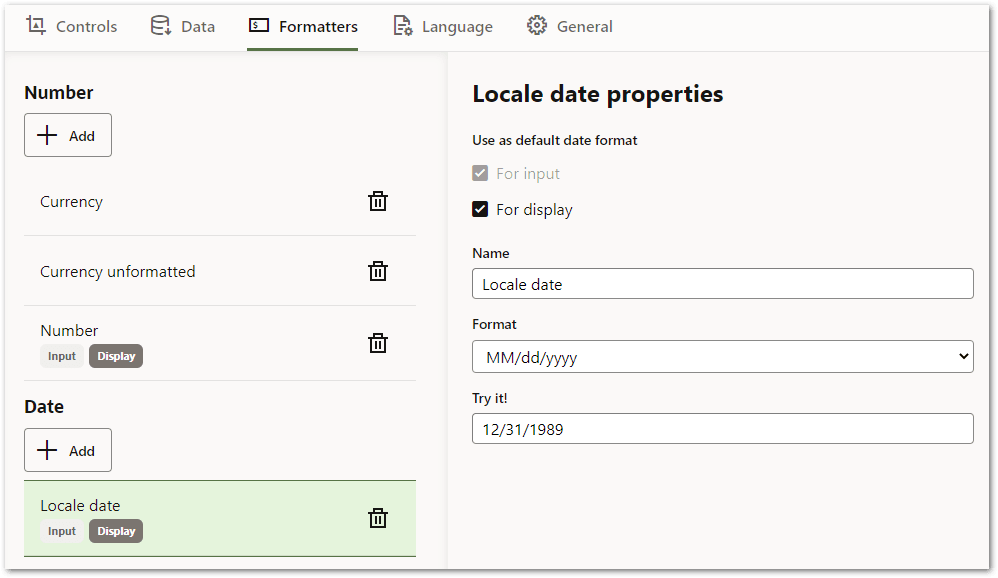Click the Language tab icon
Viewport: 998px width, 578px height.
[402, 26]
